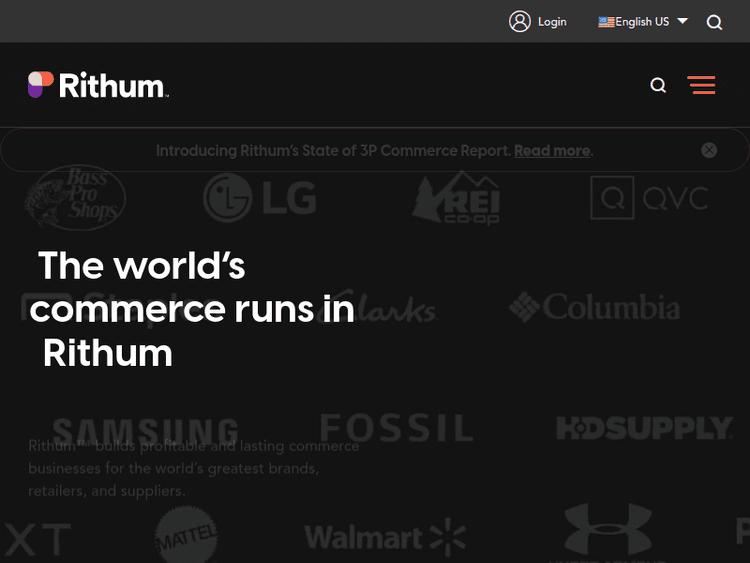Click the user account Login icon

click(x=520, y=21)
